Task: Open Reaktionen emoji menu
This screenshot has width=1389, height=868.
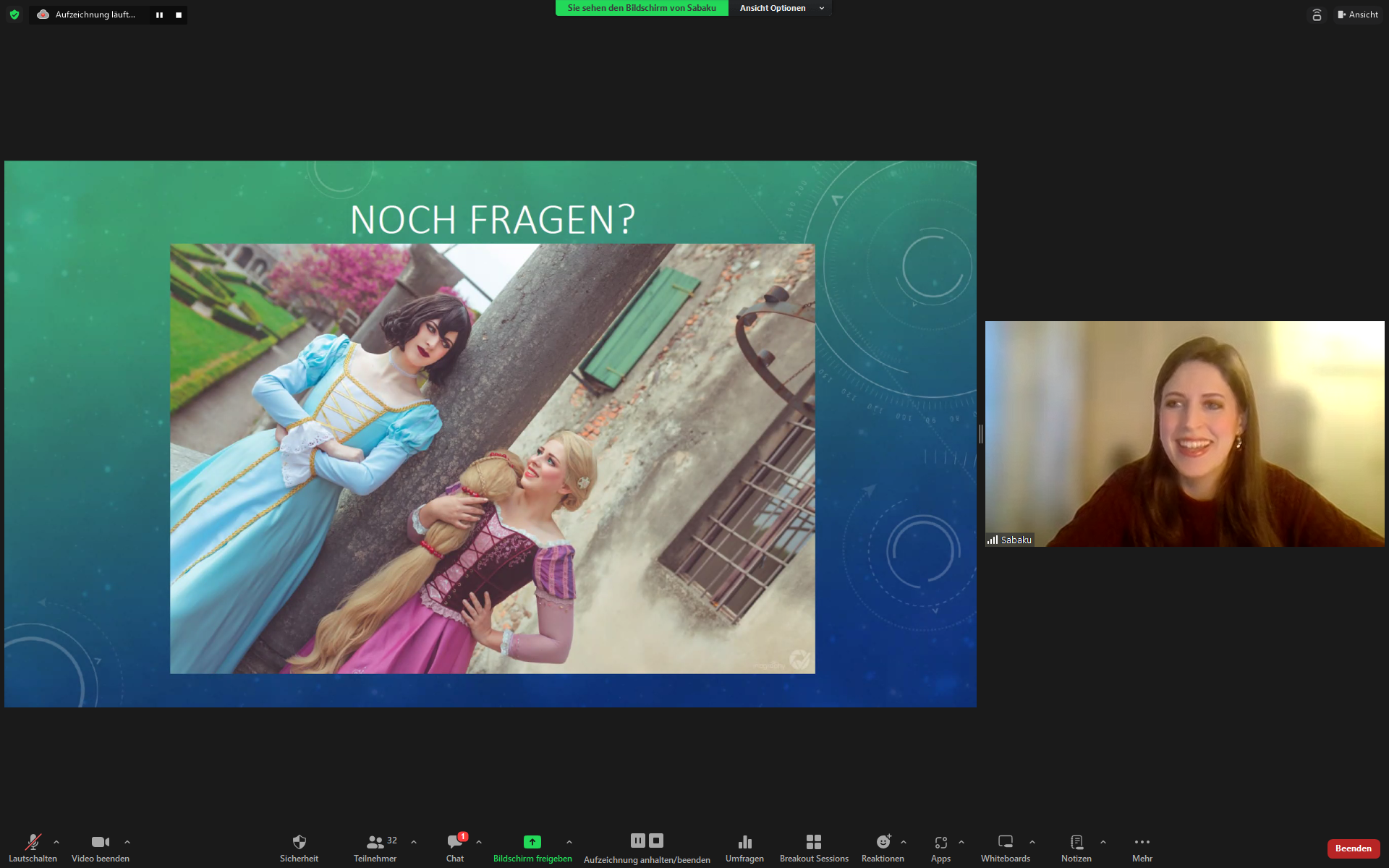Action: pyautogui.click(x=883, y=848)
